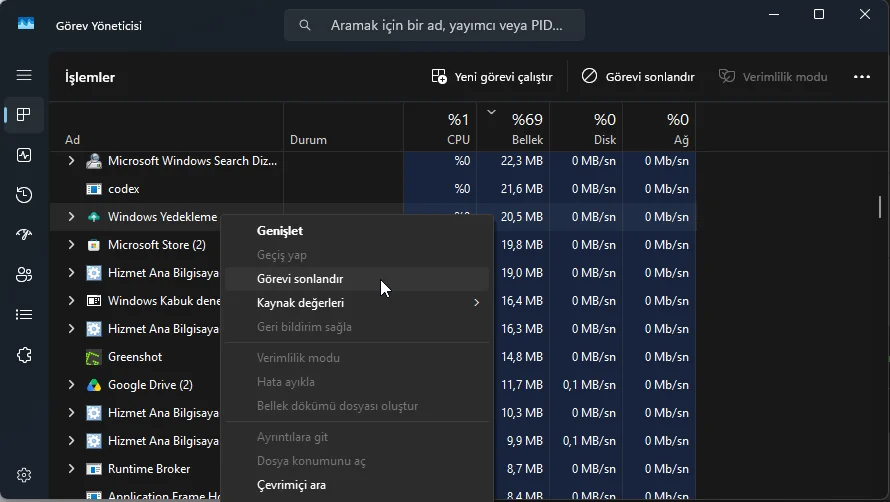Click the Verimlilik modu toolbar button
890x502 pixels.
tap(773, 77)
